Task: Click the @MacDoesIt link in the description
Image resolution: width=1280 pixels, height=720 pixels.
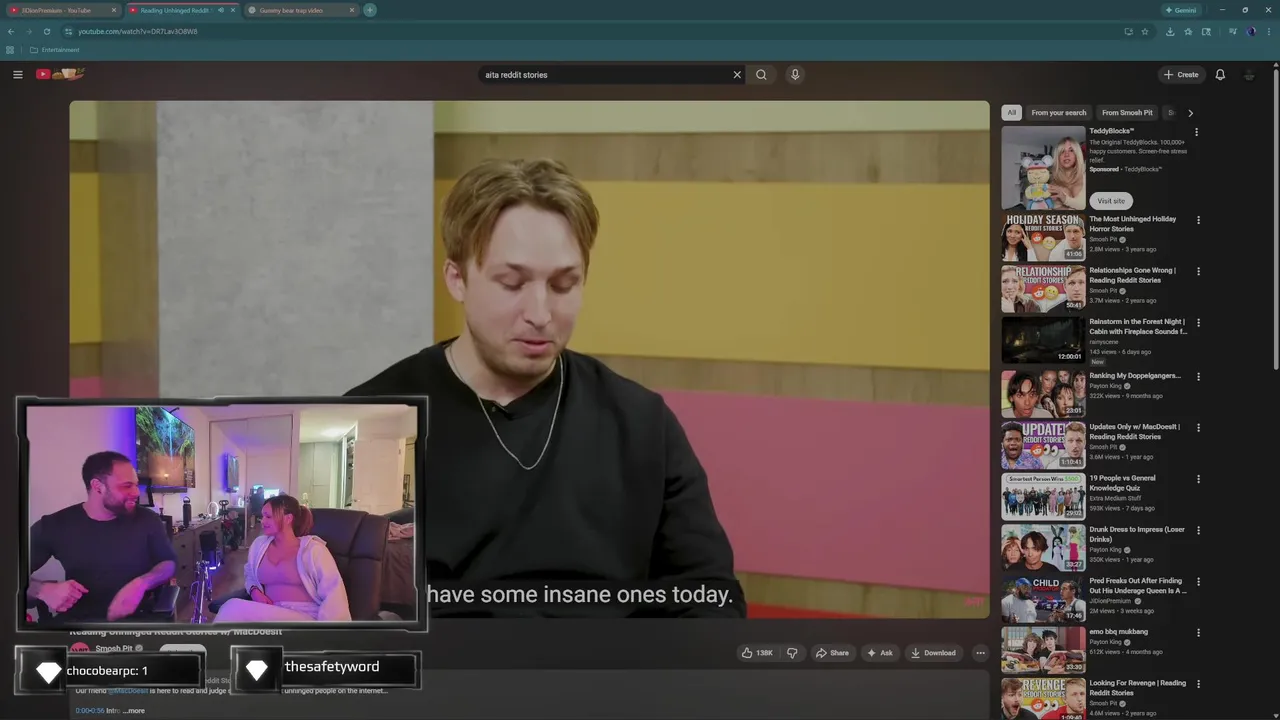Action: 128,691
